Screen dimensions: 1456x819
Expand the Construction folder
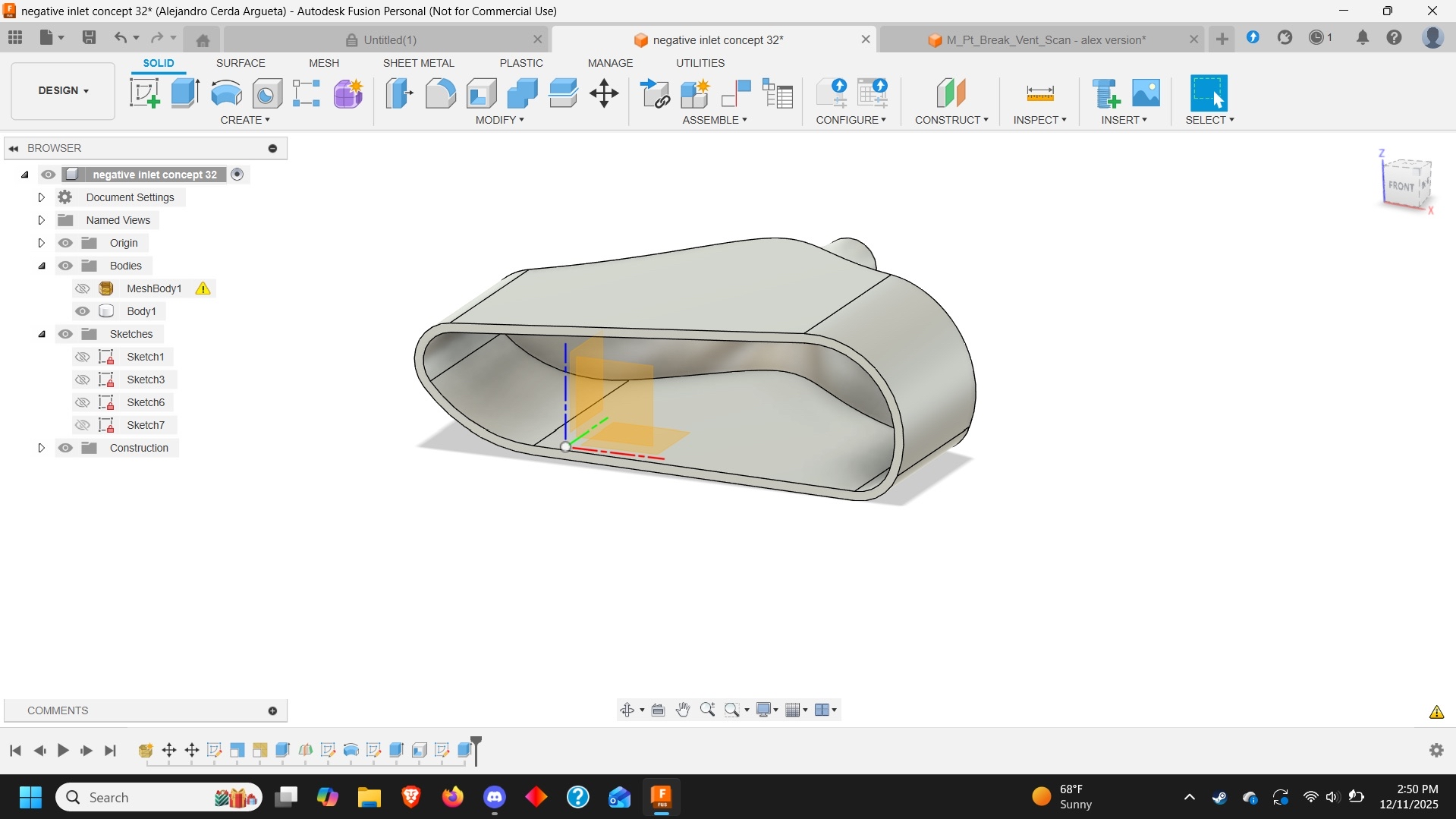[x=42, y=448]
